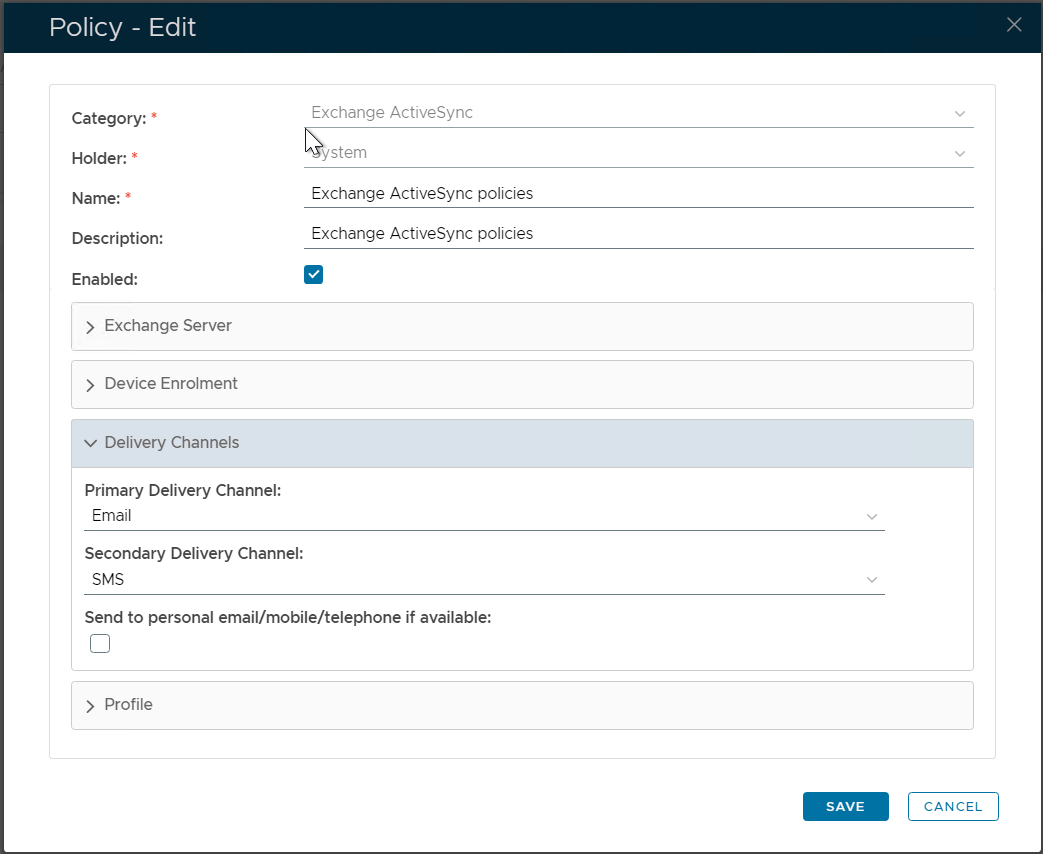This screenshot has height=854, width=1043.
Task: Open the Profile section
Action: click(x=129, y=705)
